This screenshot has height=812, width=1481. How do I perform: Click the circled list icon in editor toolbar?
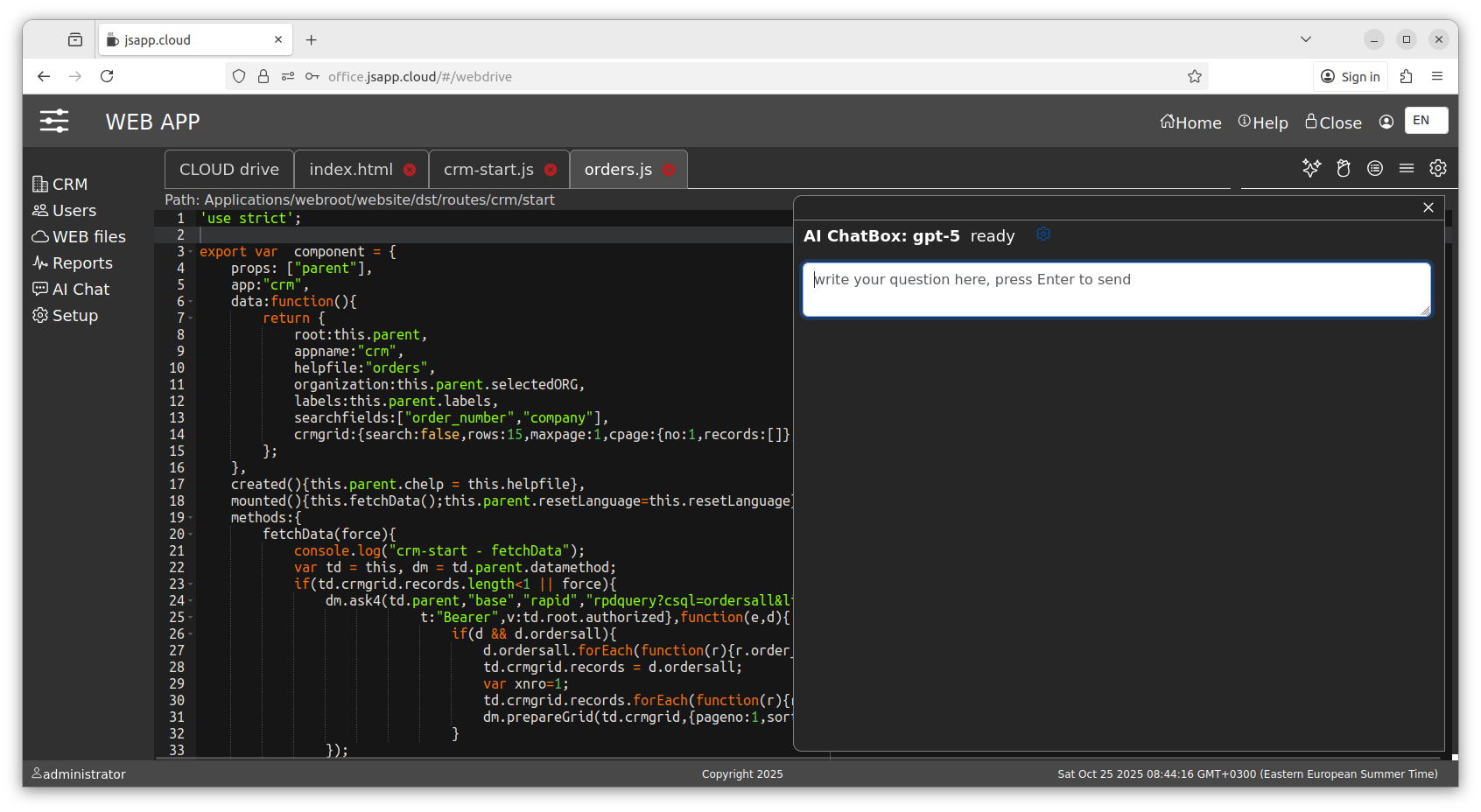(x=1375, y=168)
